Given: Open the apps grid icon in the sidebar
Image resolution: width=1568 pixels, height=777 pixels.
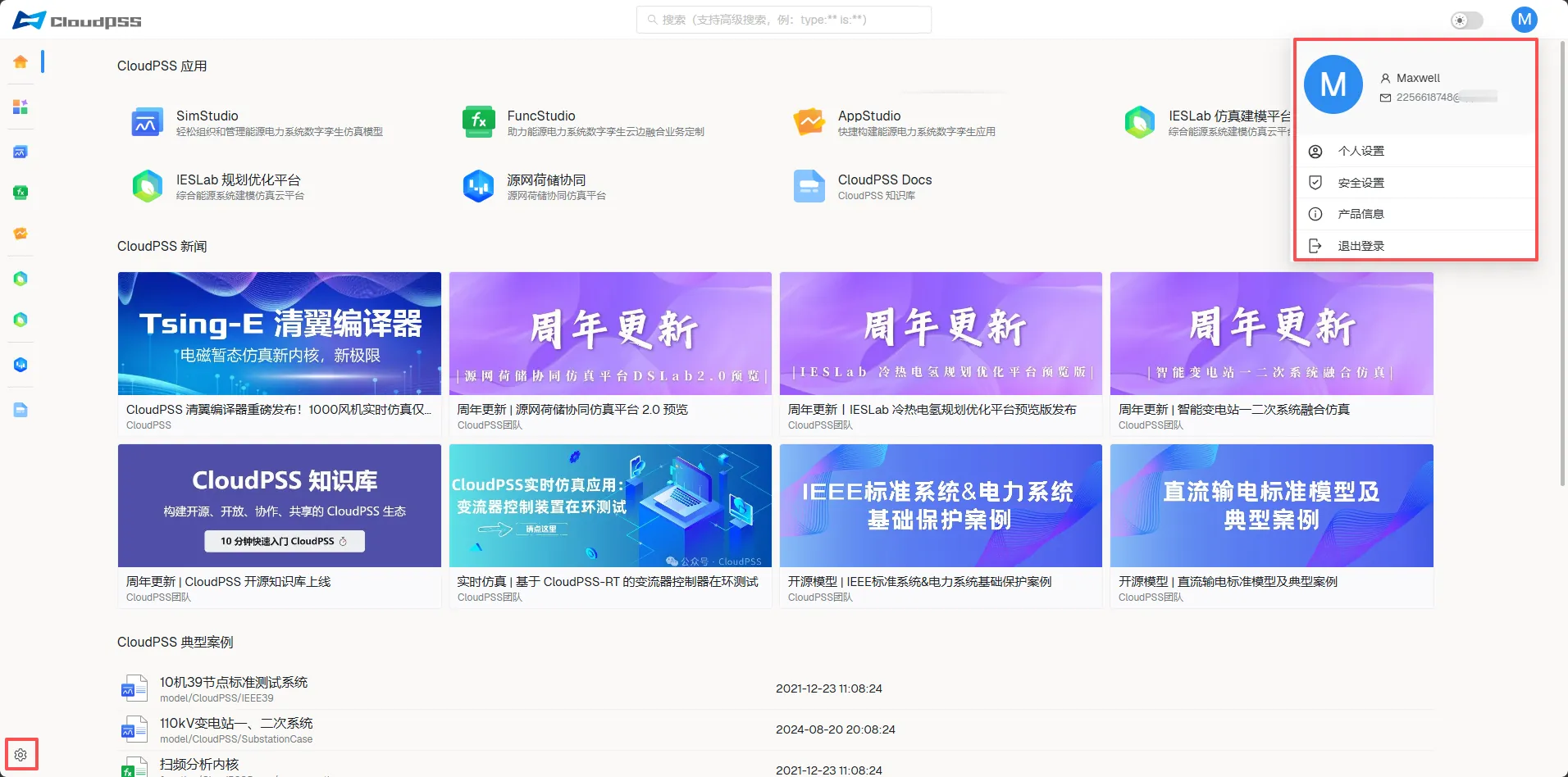Looking at the screenshot, I should (21, 107).
